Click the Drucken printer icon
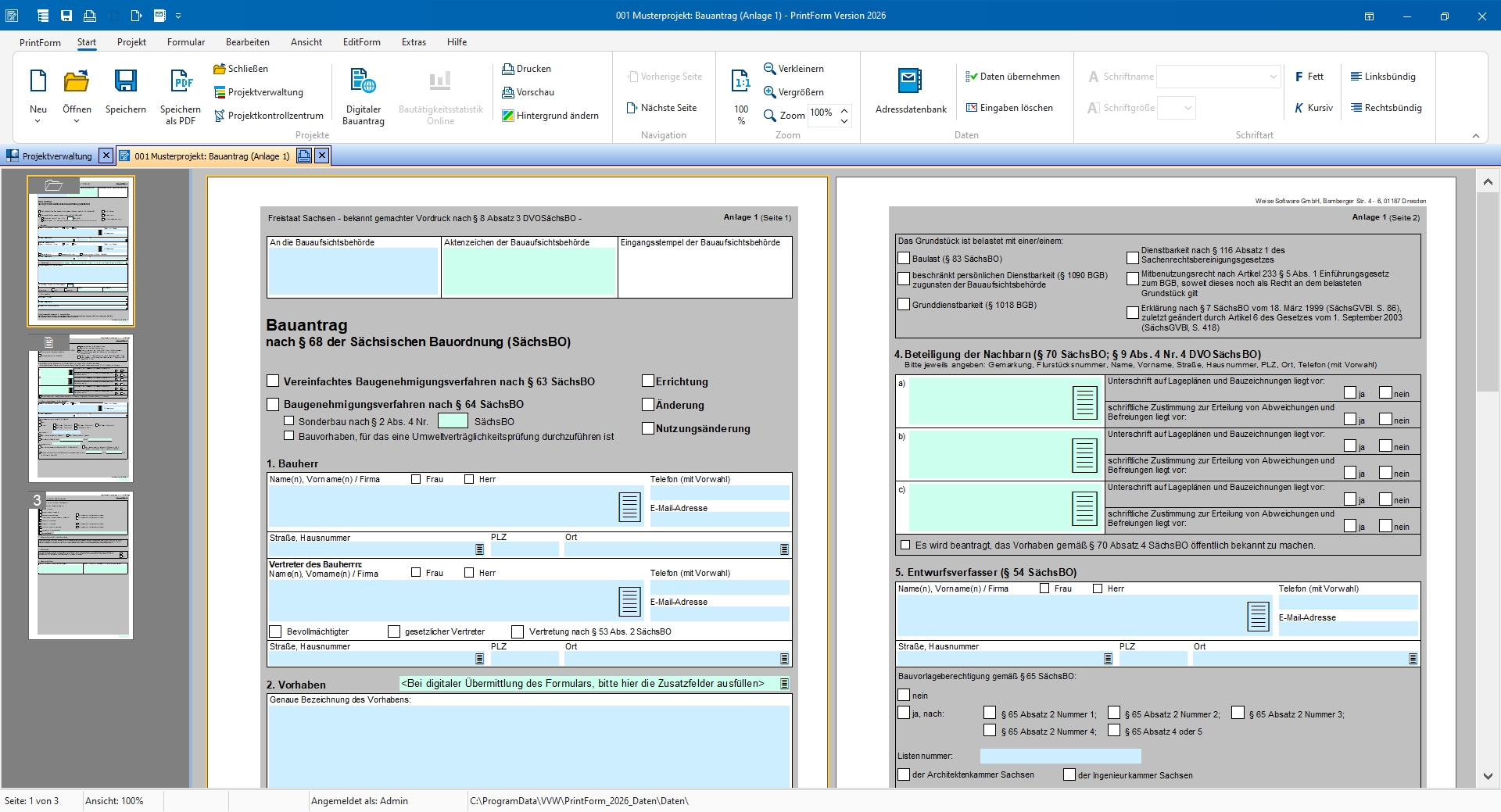This screenshot has height=812, width=1501. [x=508, y=69]
